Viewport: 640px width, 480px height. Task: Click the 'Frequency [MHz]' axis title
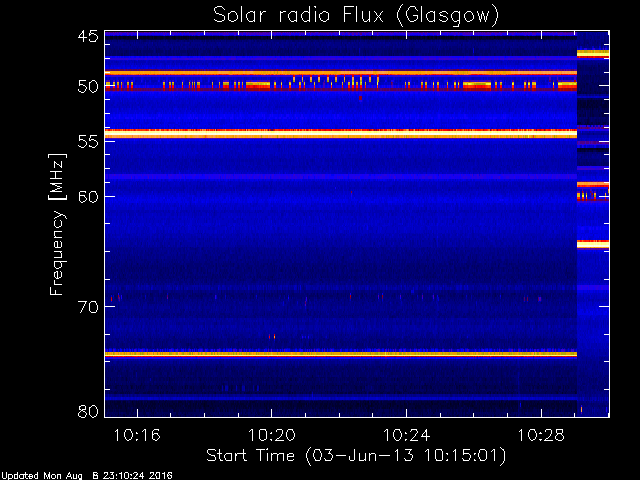(x=57, y=224)
